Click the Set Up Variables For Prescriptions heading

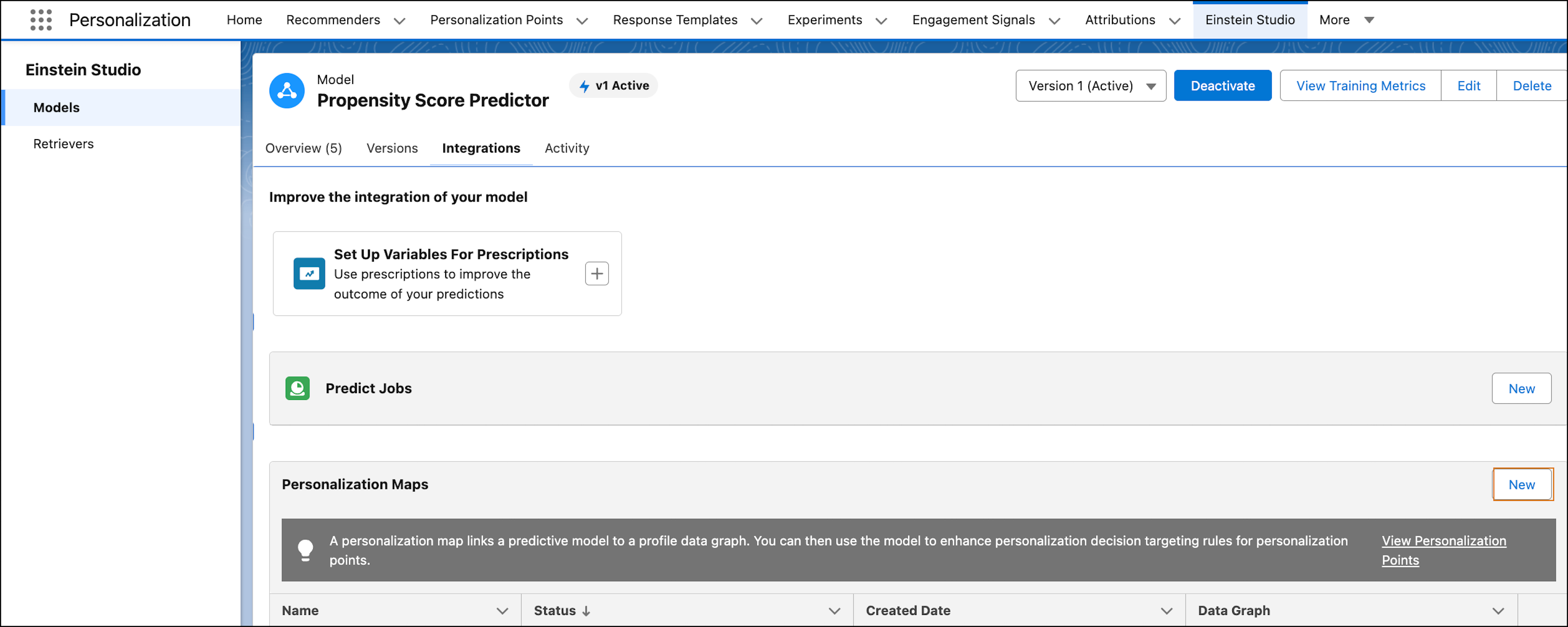451,254
